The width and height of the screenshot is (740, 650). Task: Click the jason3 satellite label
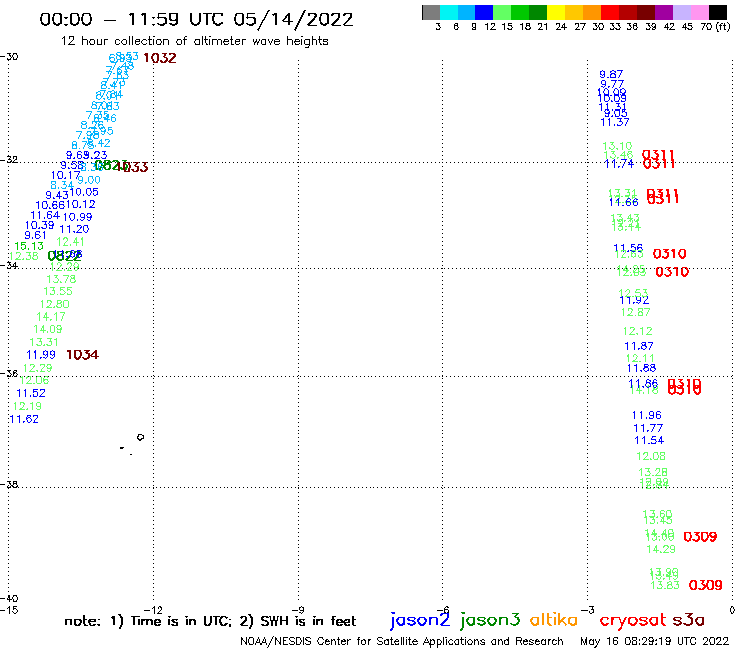coord(490,620)
